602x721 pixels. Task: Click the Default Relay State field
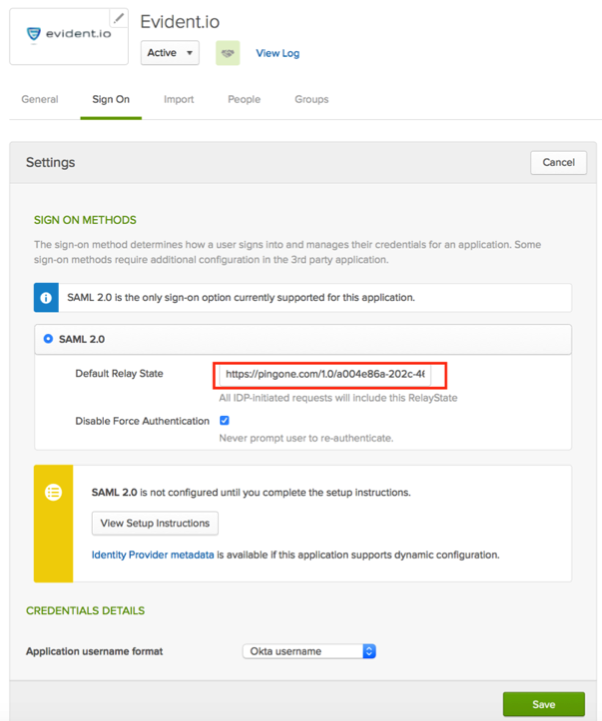click(x=326, y=374)
